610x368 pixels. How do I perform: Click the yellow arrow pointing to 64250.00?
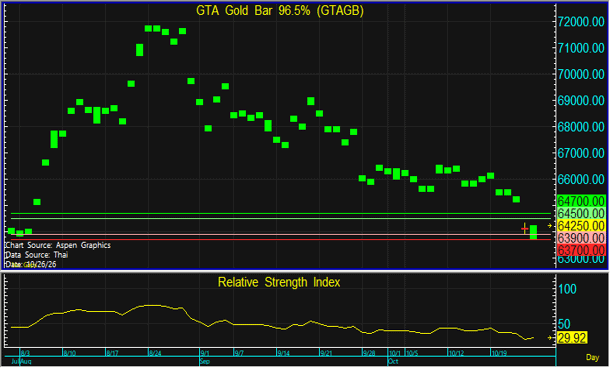(x=550, y=226)
